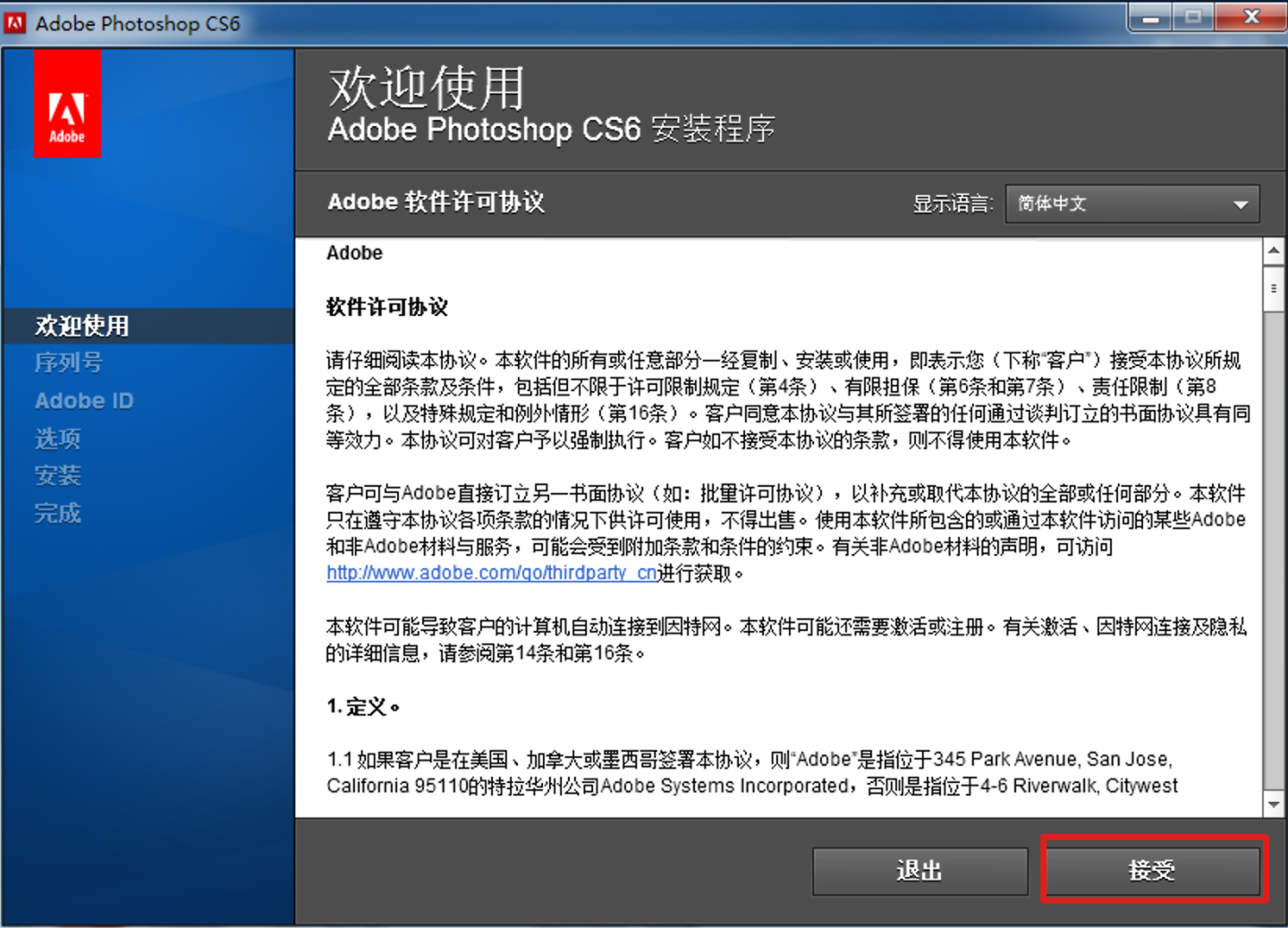Click the license scrollbar thumb
This screenshot has width=1288, height=928.
[1274, 289]
